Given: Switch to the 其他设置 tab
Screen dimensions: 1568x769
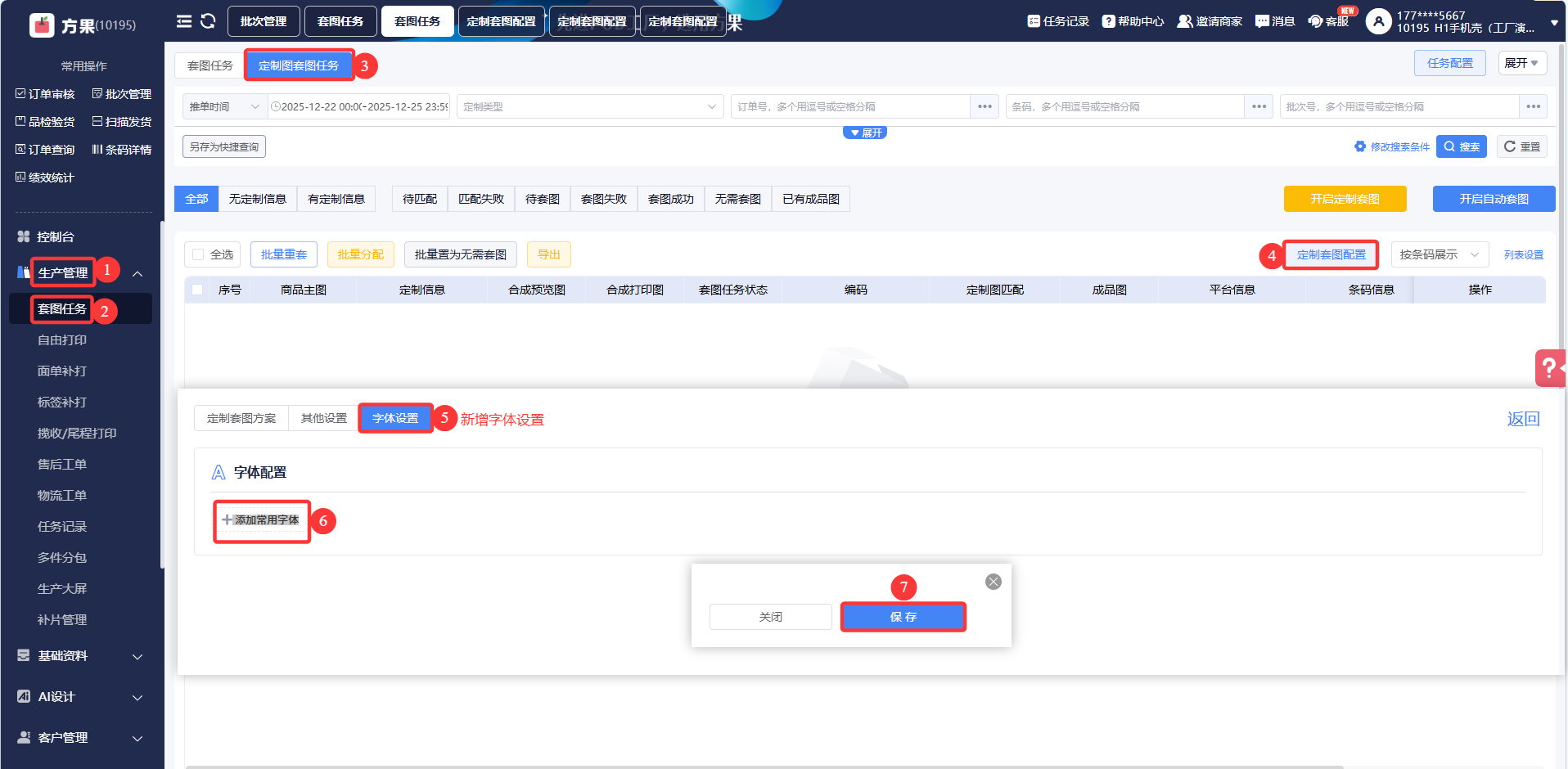Looking at the screenshot, I should tap(324, 418).
